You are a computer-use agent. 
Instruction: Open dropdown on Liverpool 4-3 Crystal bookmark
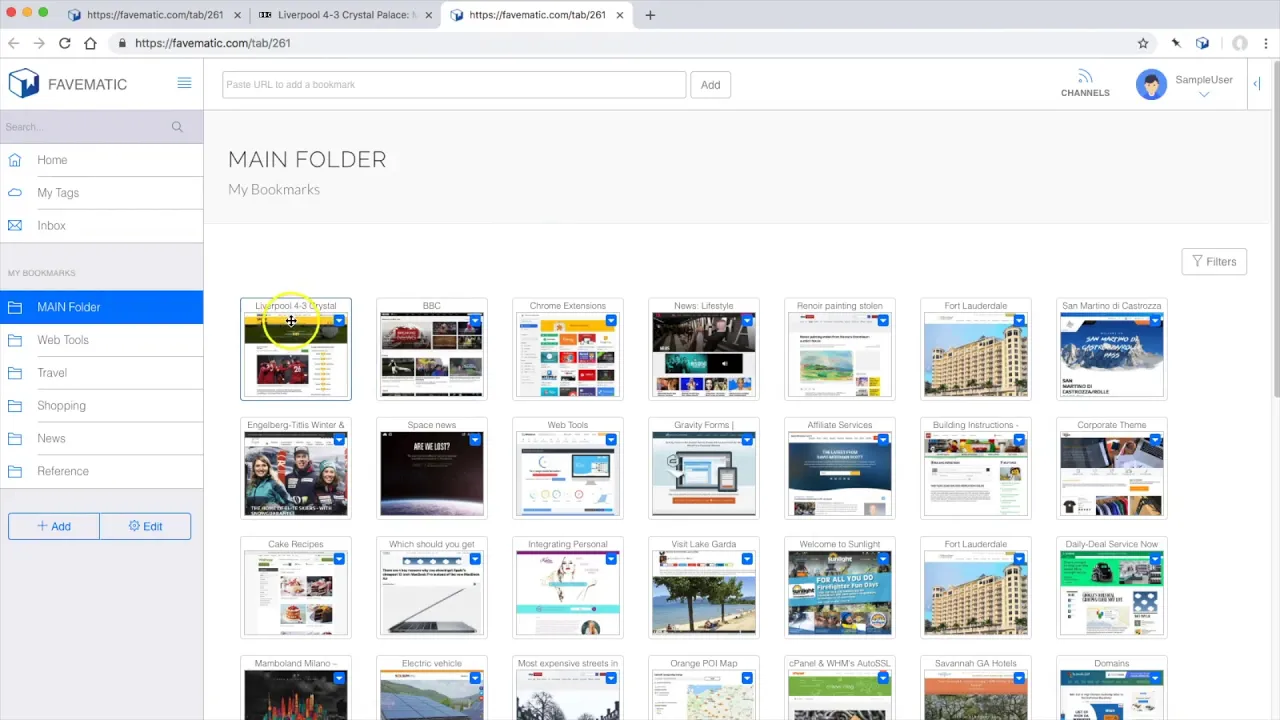[339, 321]
